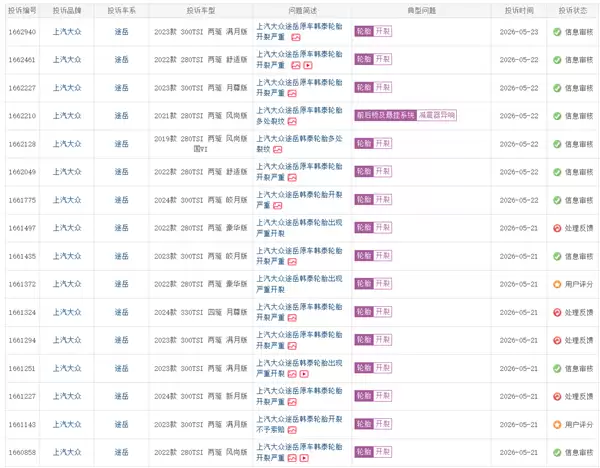
Task: Open complaint description link for 1662128
Action: coord(299,144)
